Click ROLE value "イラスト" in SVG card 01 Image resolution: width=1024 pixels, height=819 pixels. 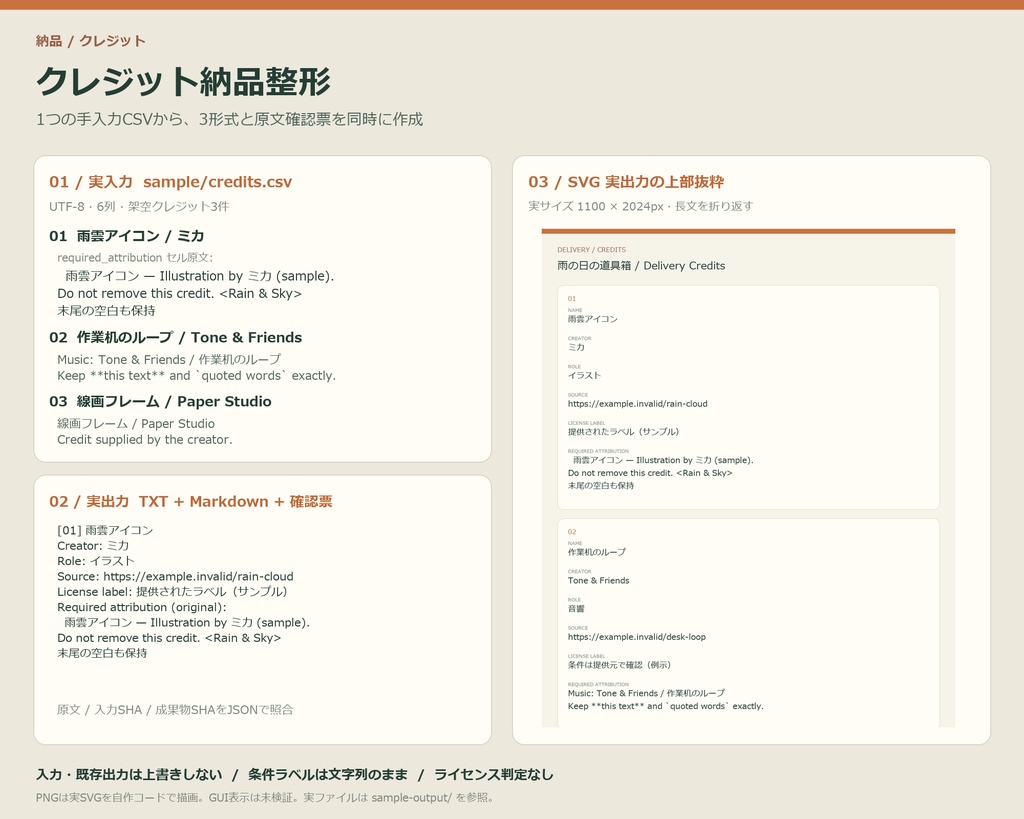(x=584, y=375)
